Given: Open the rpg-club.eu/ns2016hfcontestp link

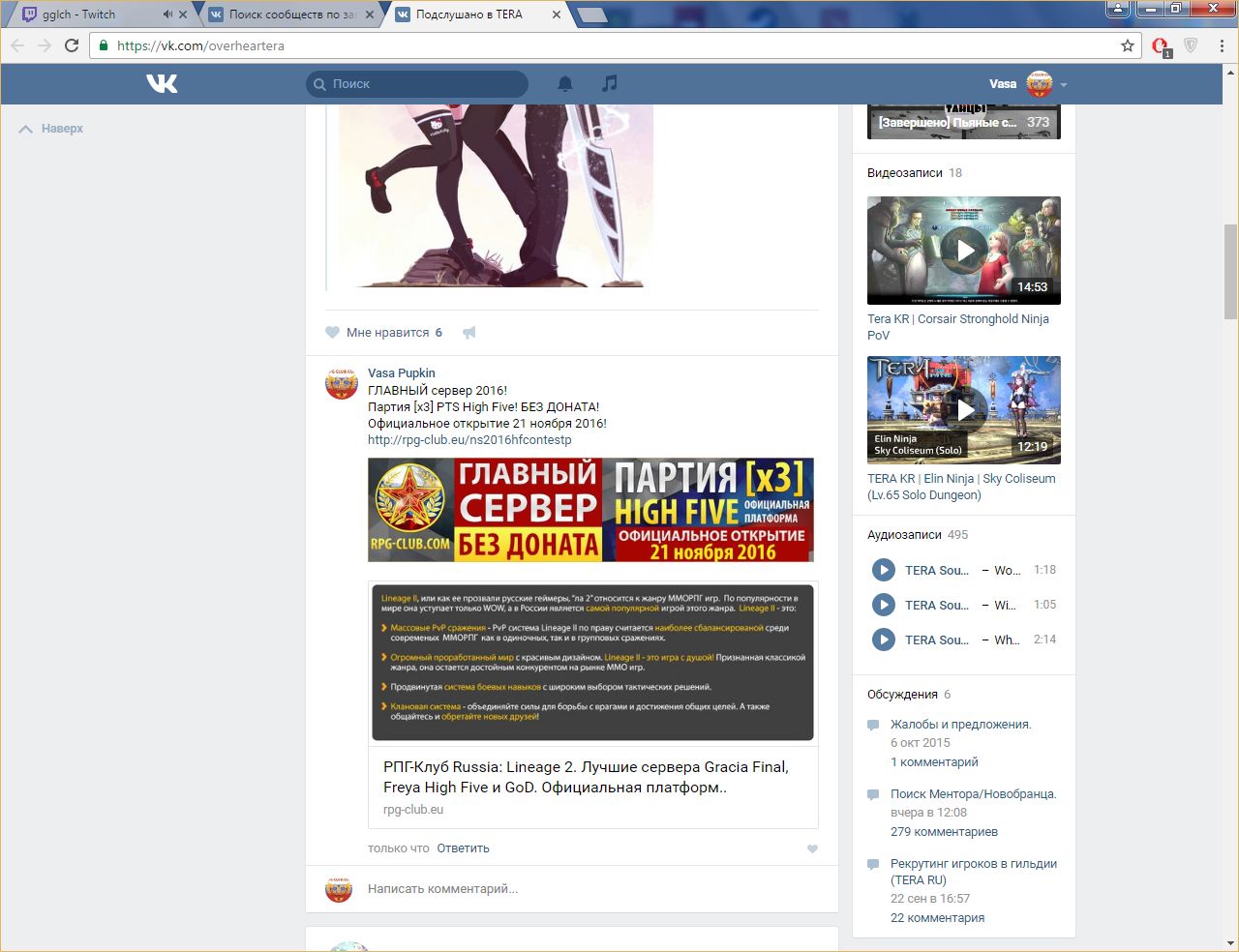Looking at the screenshot, I should pos(469,440).
